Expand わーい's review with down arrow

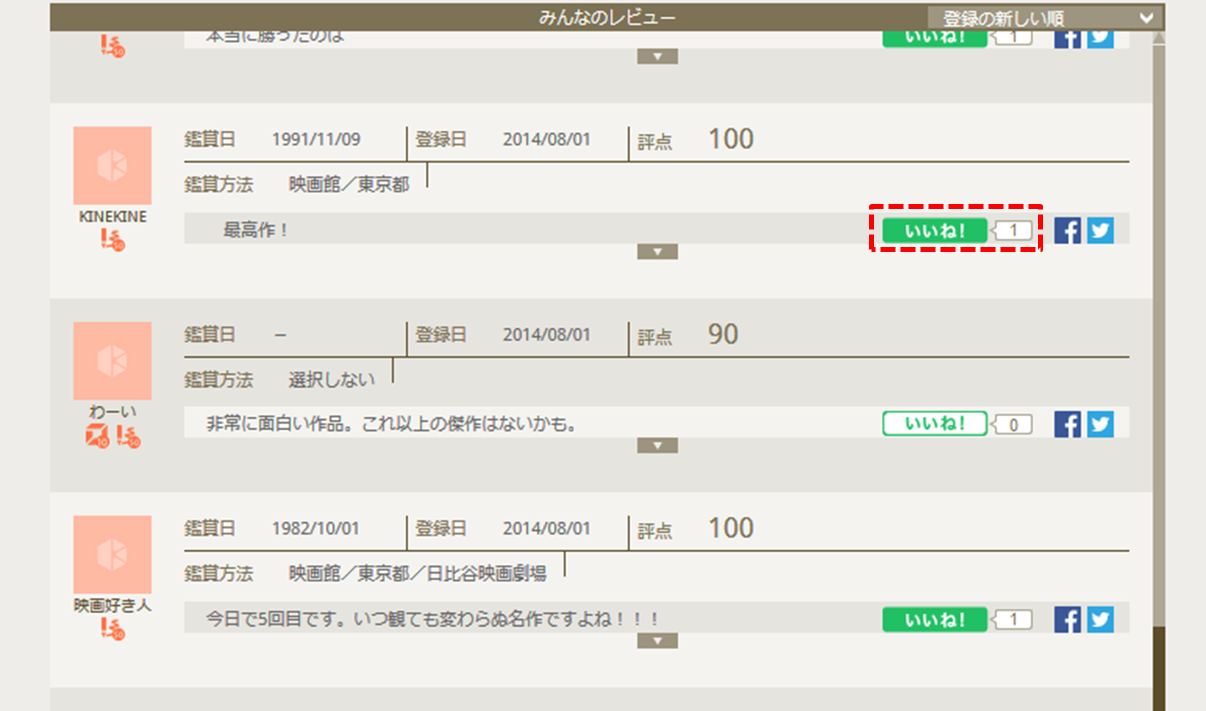tap(657, 446)
